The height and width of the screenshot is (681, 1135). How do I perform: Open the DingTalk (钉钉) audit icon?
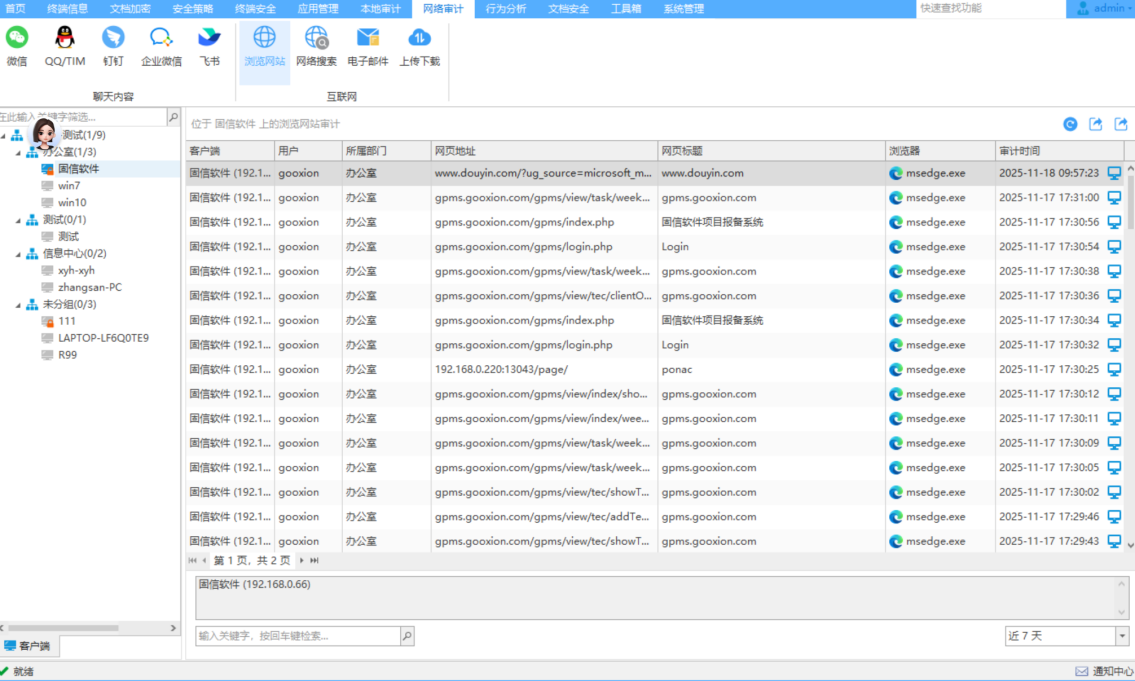[x=113, y=46]
